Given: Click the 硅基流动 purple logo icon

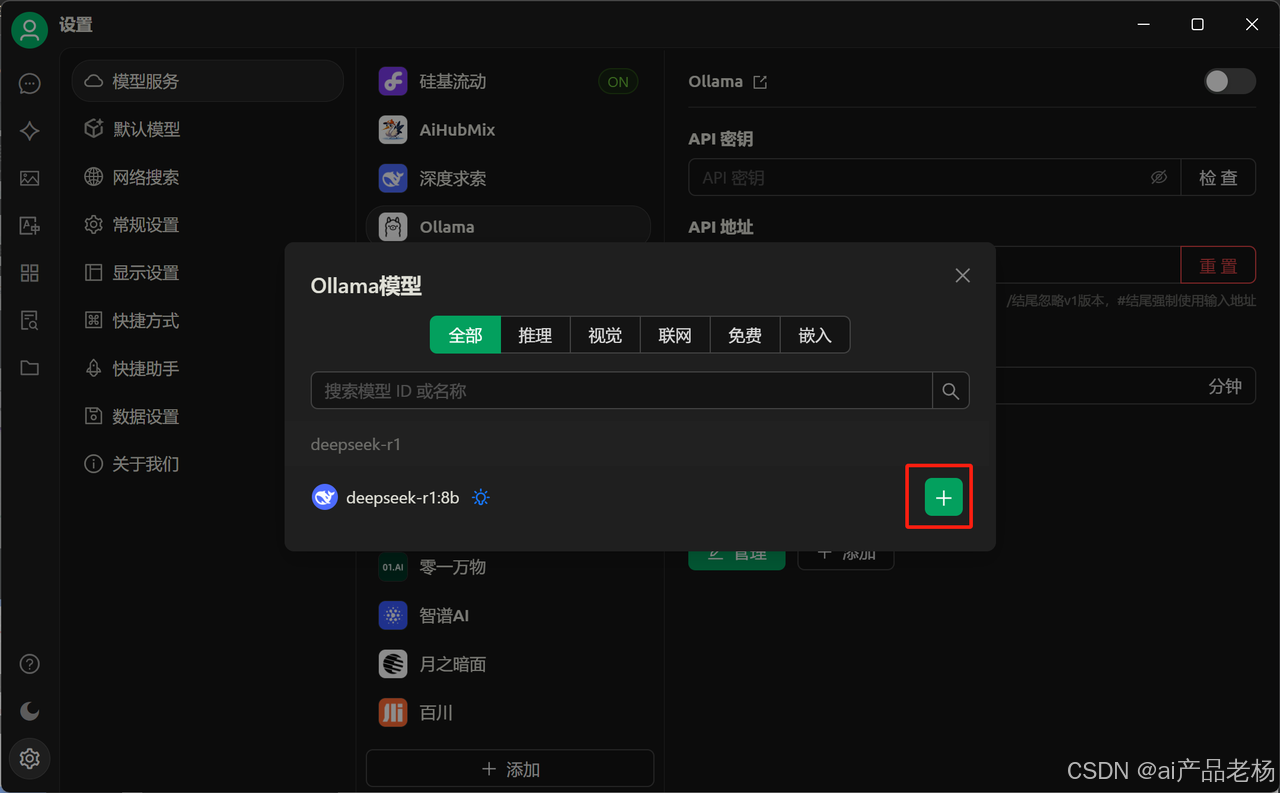Looking at the screenshot, I should tap(393, 82).
